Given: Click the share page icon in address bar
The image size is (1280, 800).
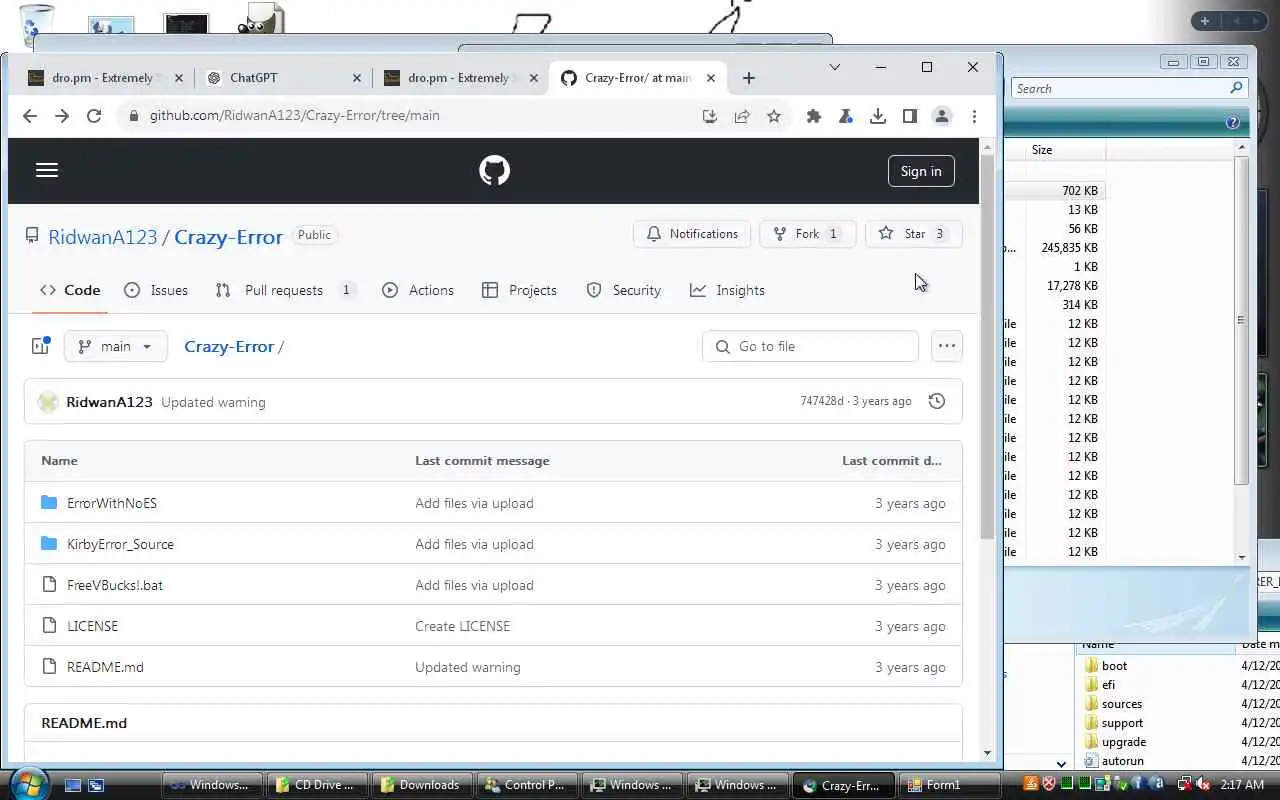Looking at the screenshot, I should coord(742,116).
